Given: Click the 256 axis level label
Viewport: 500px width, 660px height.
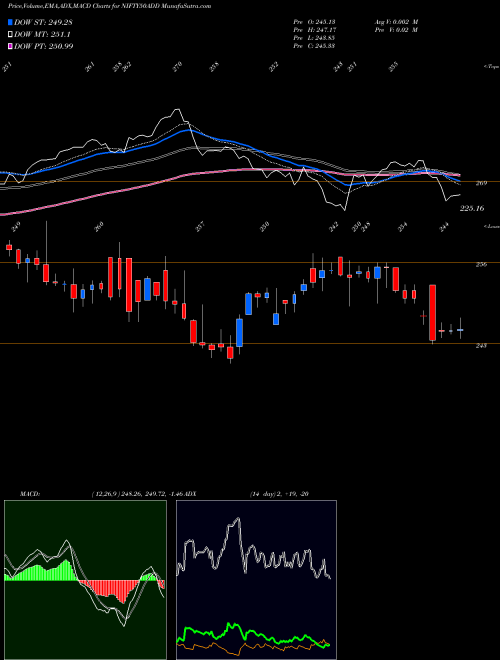Looking at the screenshot, I should click(481, 264).
